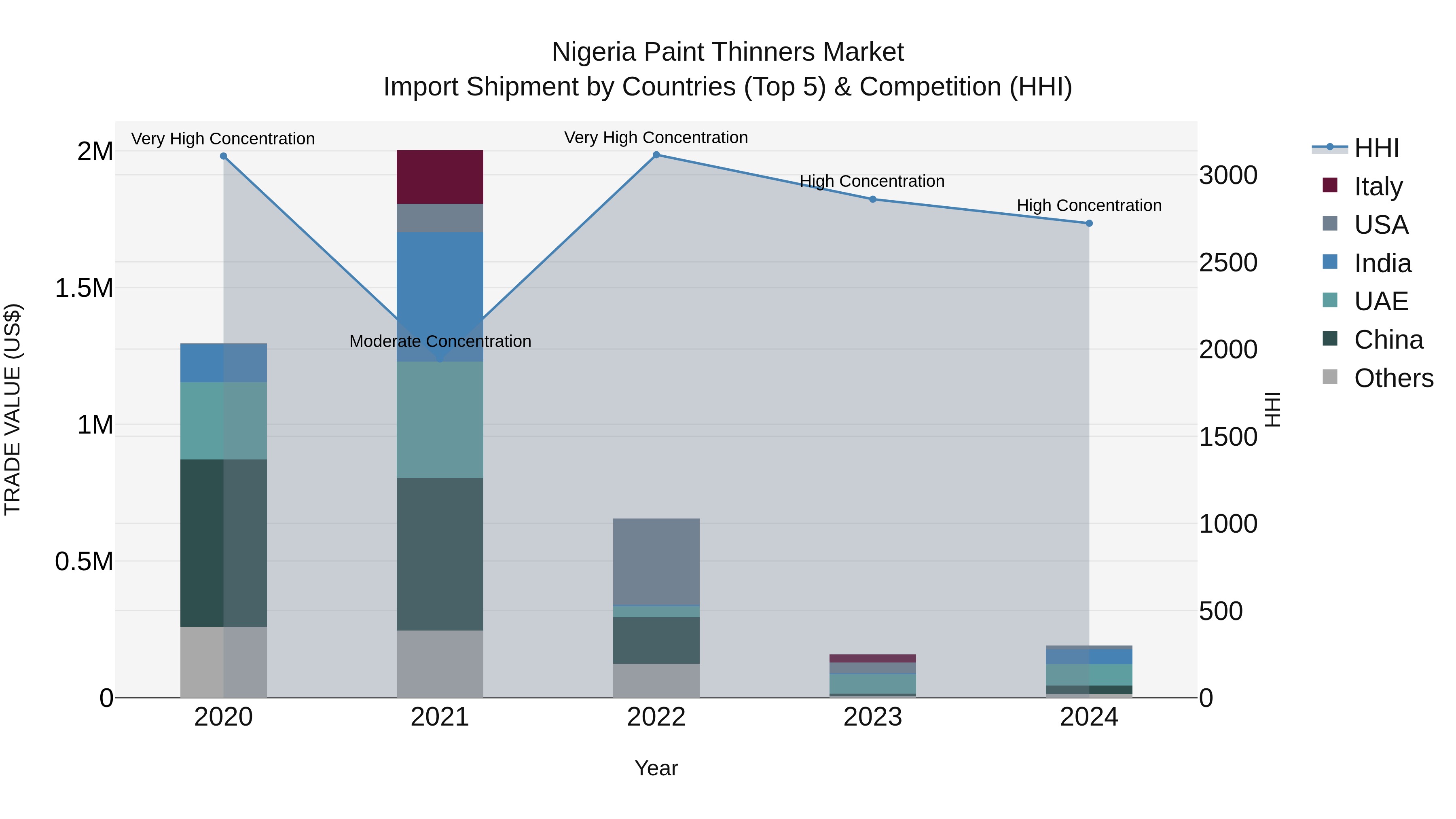
Task: Click the USA slate color swatch
Action: (1330, 223)
